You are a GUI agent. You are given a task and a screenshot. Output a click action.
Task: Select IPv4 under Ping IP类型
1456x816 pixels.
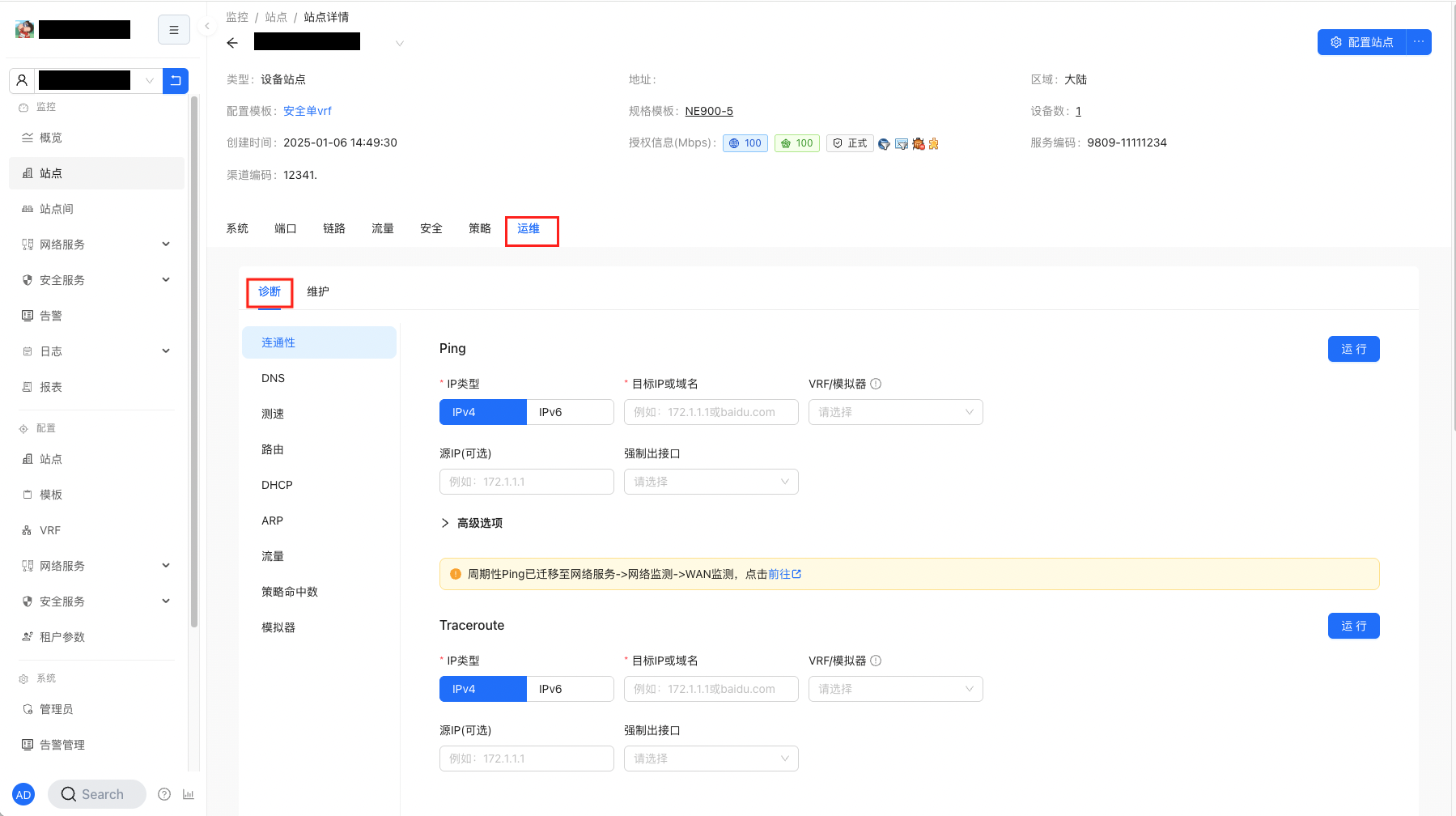[482, 412]
